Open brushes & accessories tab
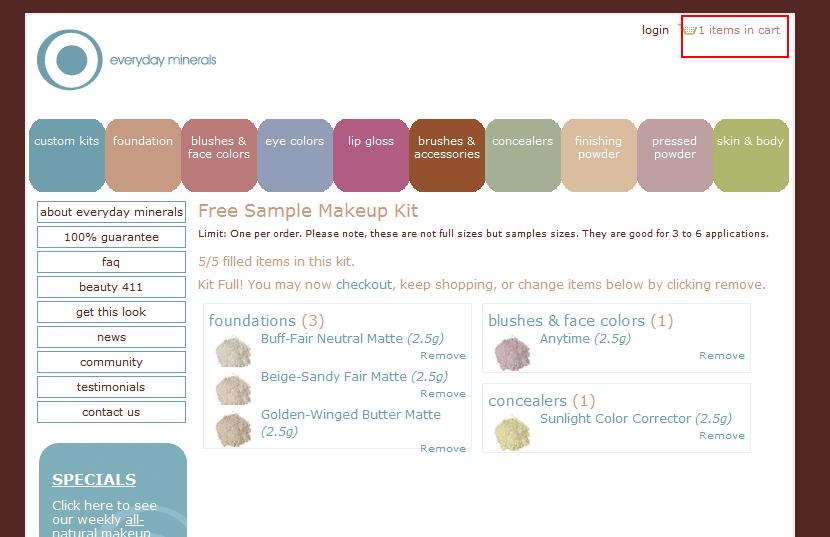This screenshot has height=537, width=830. point(447,155)
